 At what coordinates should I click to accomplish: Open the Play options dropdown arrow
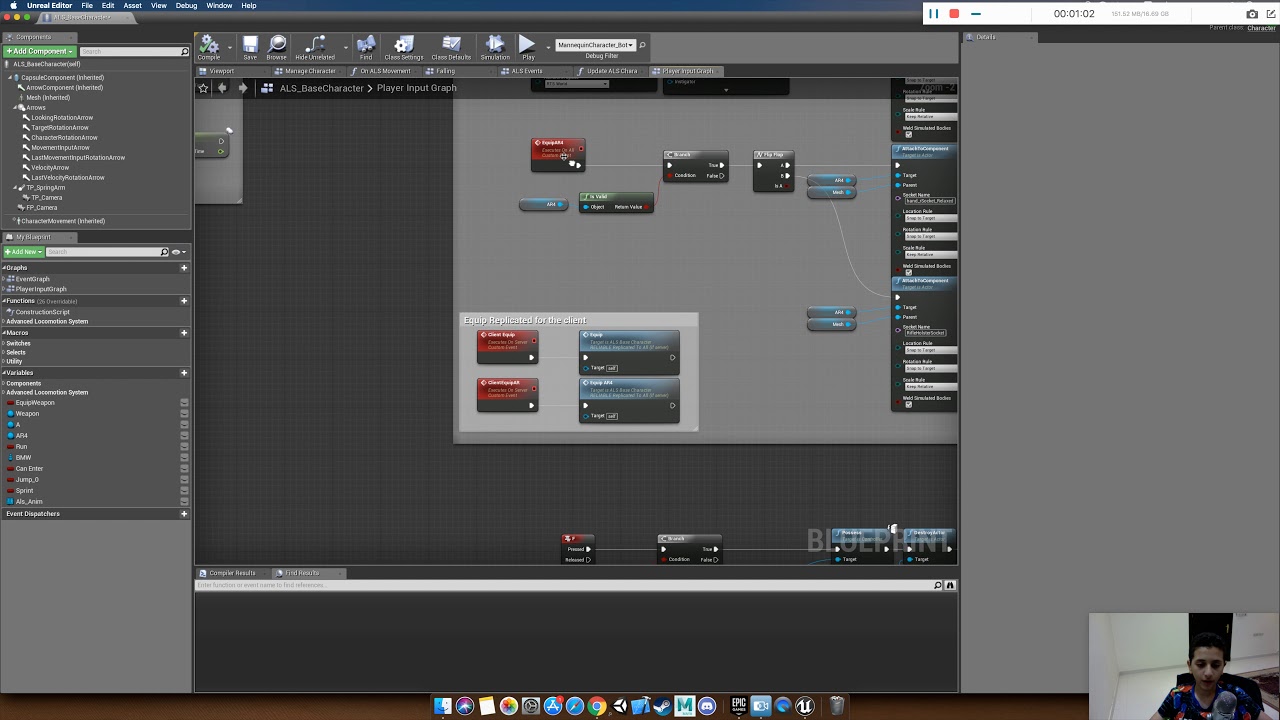pyautogui.click(x=548, y=46)
